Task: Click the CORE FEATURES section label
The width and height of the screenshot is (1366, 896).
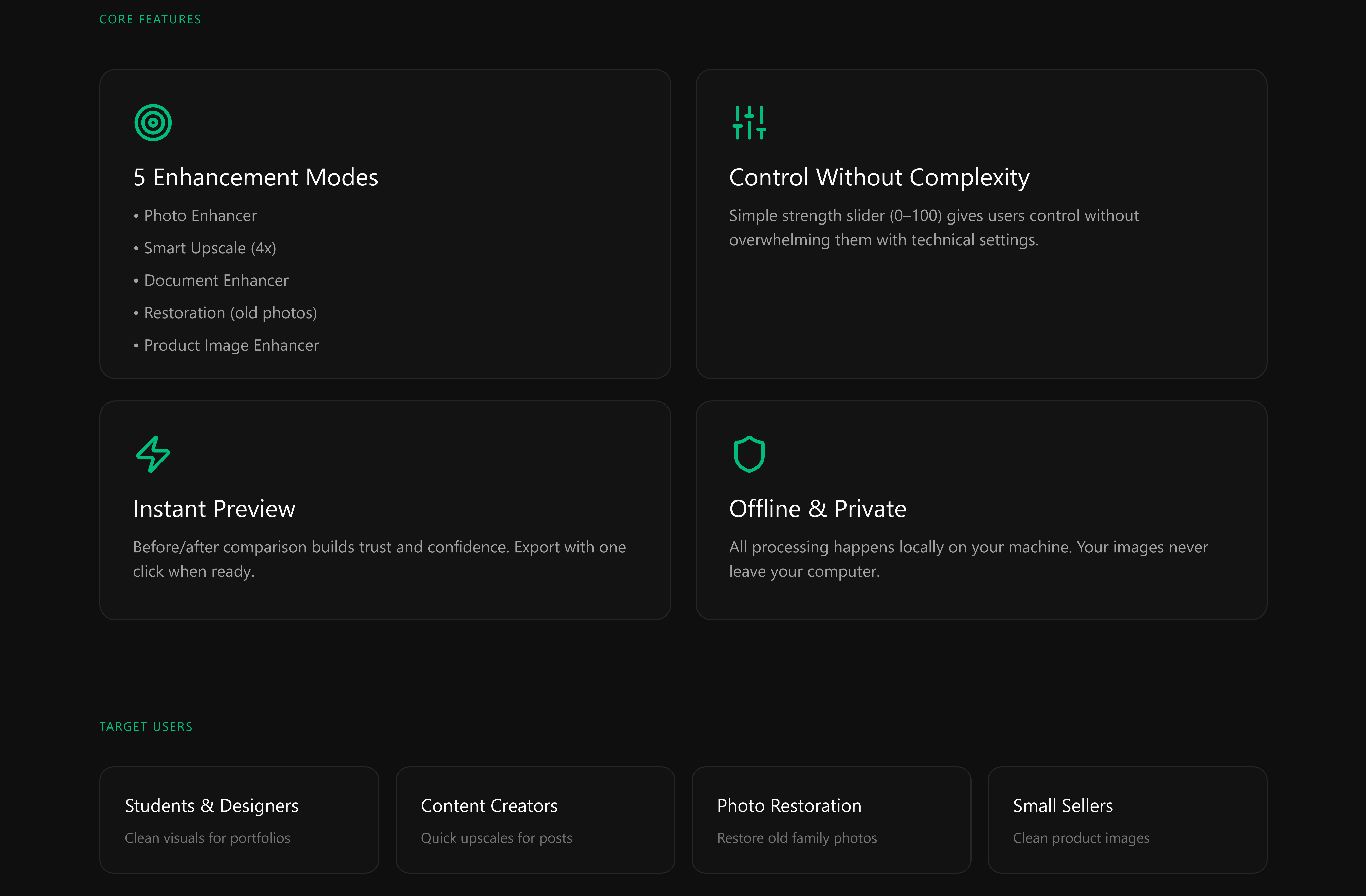Action: pos(150,20)
